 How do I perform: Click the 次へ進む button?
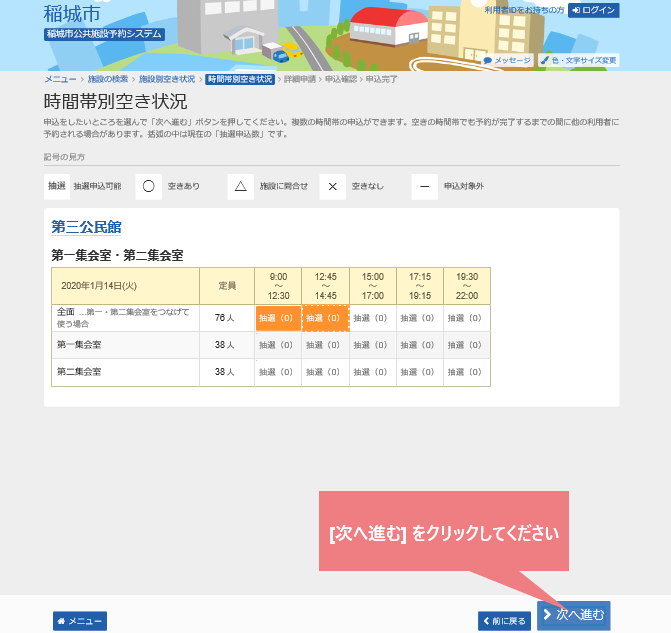(x=573, y=615)
